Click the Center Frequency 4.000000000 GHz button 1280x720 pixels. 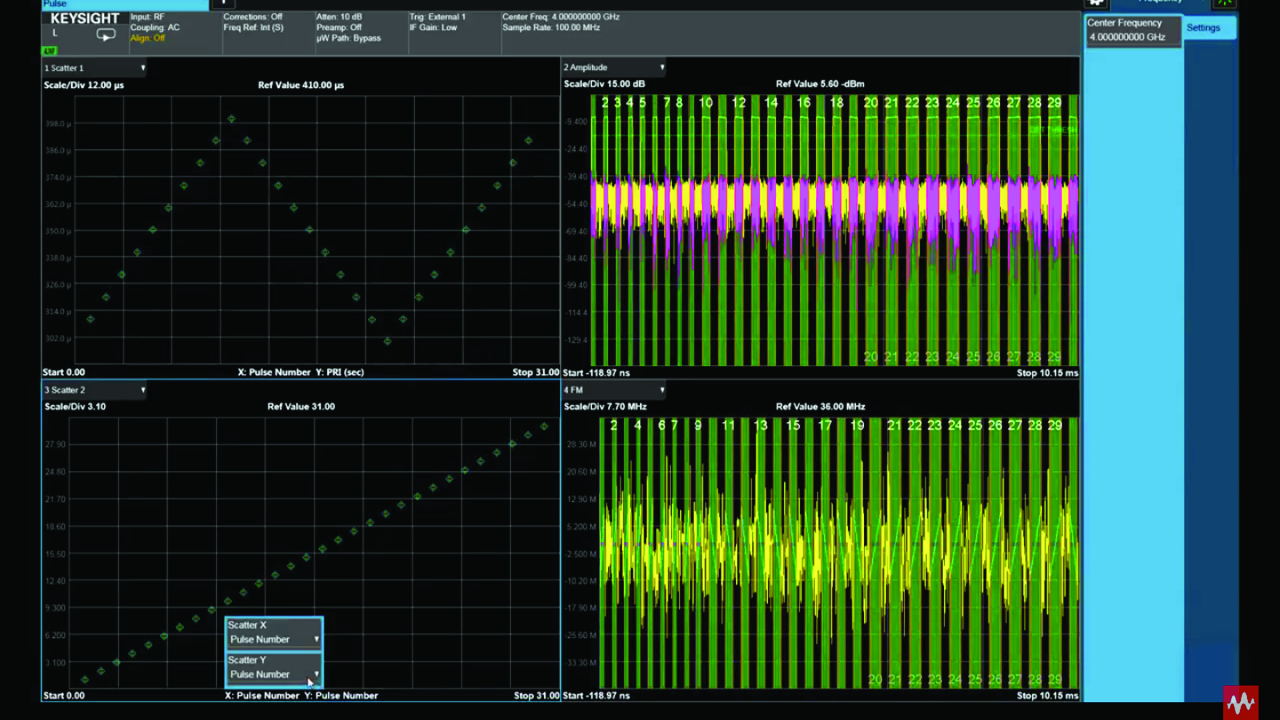1131,29
